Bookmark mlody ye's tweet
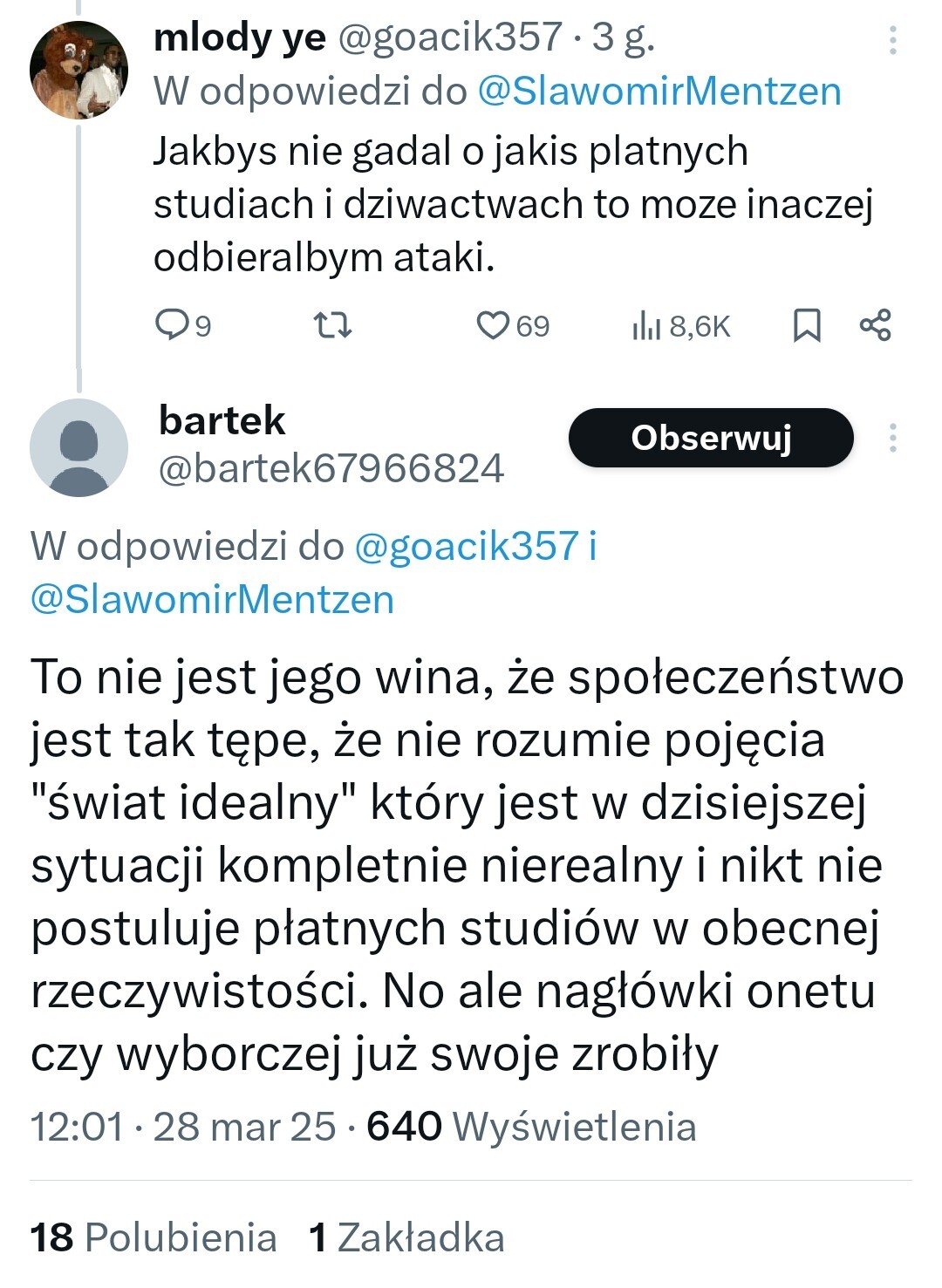 click(x=807, y=325)
